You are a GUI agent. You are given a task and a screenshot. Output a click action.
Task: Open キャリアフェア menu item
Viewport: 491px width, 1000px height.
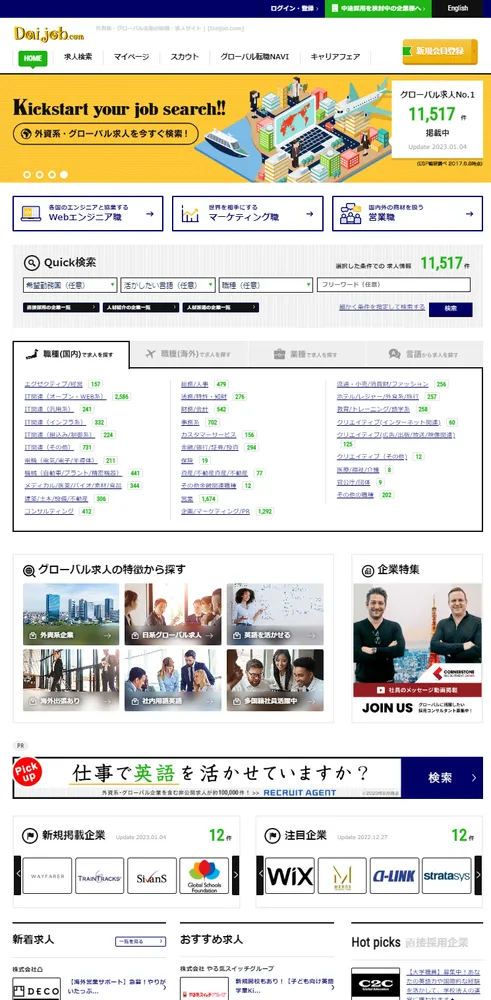tap(335, 57)
